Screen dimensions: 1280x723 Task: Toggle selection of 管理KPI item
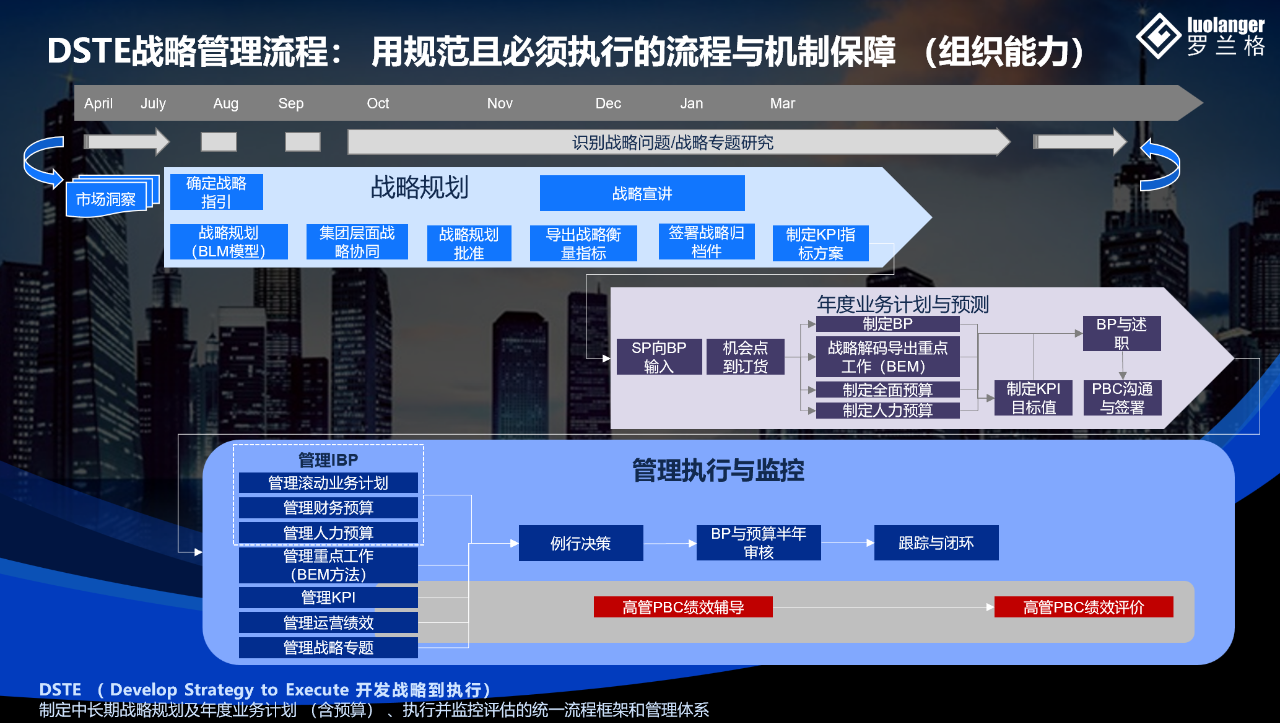[328, 598]
